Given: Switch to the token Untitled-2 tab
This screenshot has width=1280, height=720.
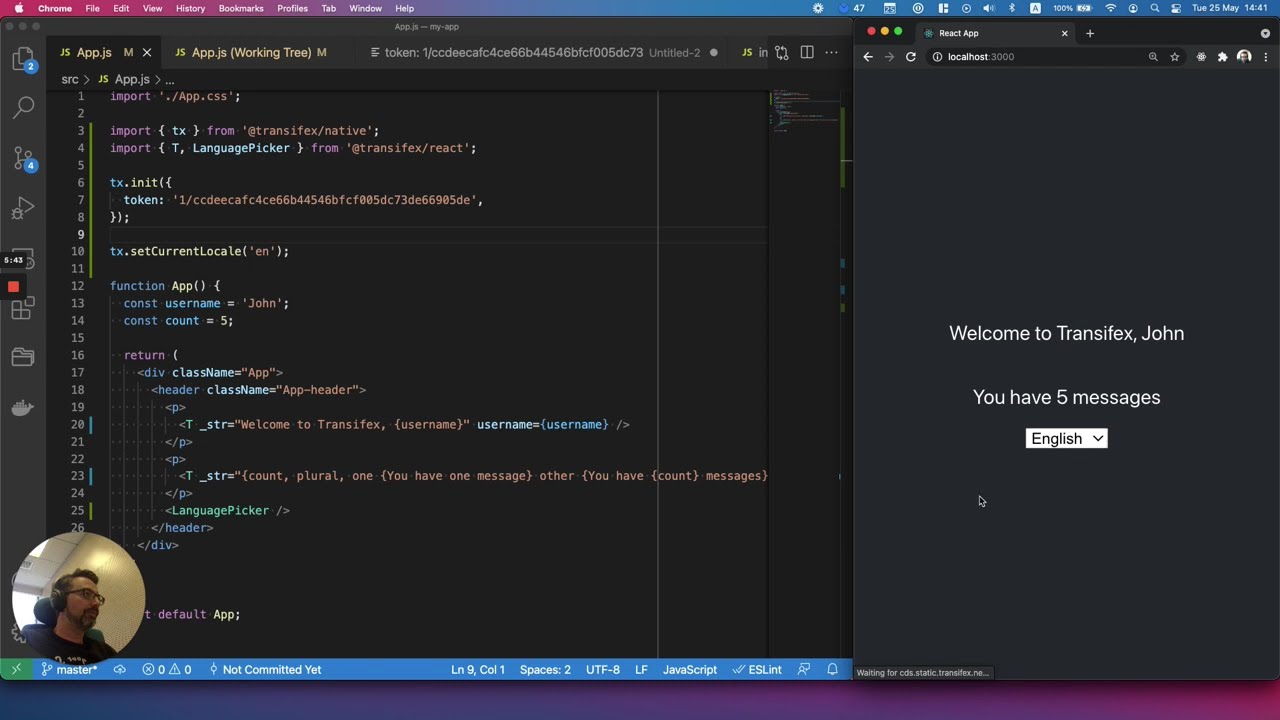Looking at the screenshot, I should 543,52.
